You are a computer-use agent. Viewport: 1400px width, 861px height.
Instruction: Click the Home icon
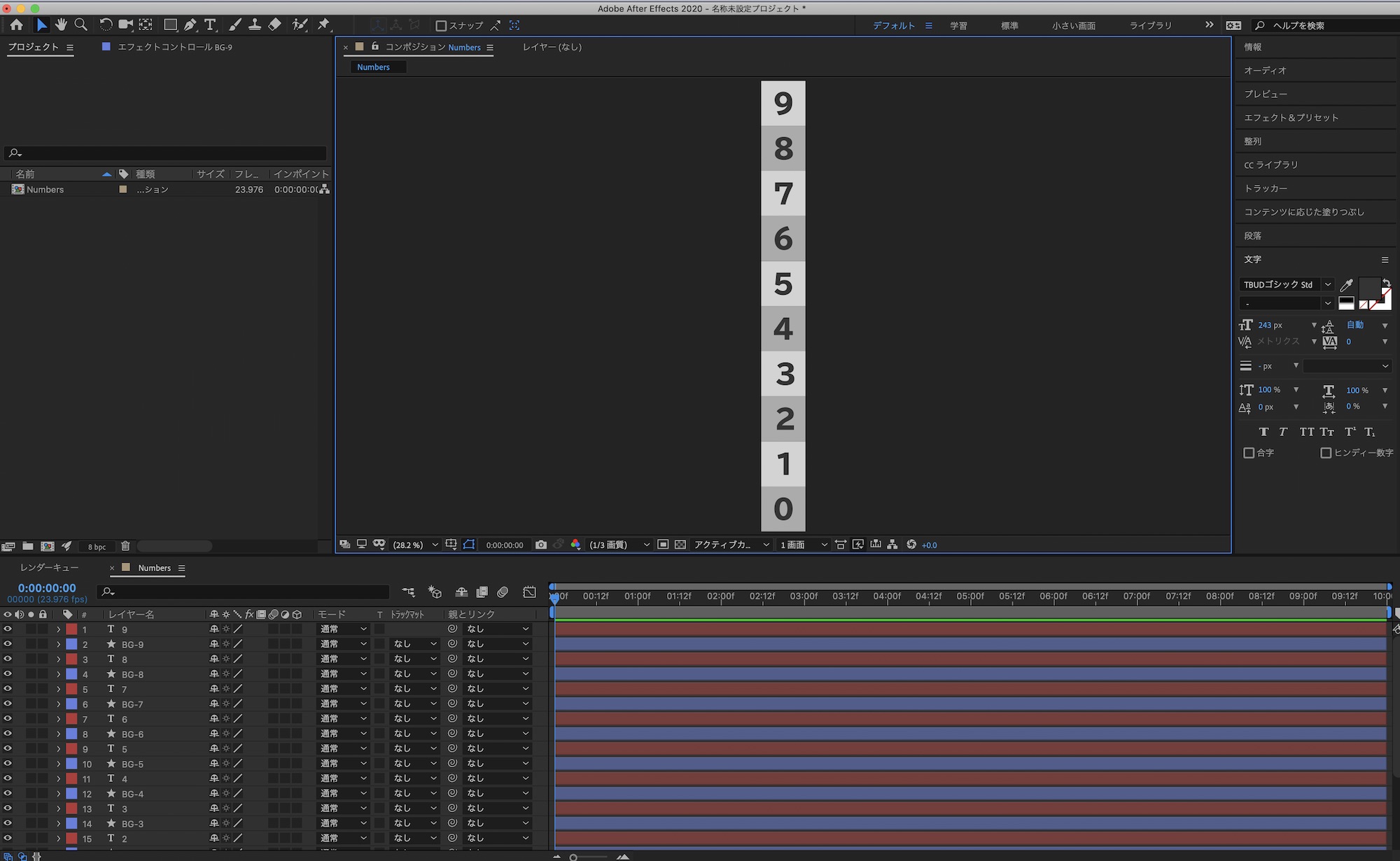click(16, 25)
